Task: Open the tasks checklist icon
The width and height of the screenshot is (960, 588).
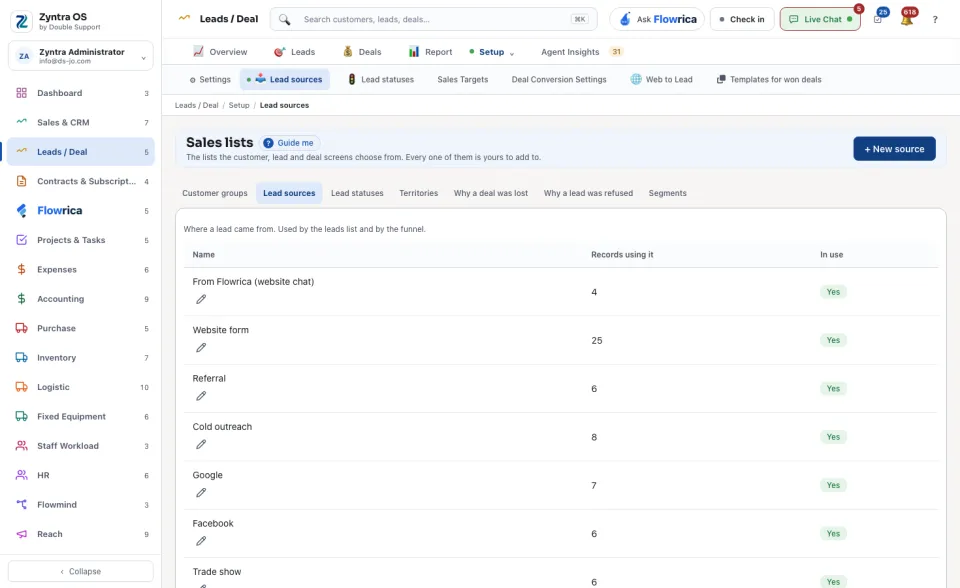Action: pyautogui.click(x=877, y=20)
